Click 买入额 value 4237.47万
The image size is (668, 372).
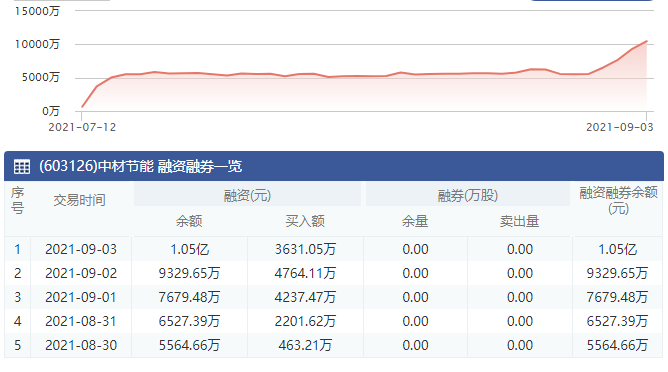(x=305, y=297)
